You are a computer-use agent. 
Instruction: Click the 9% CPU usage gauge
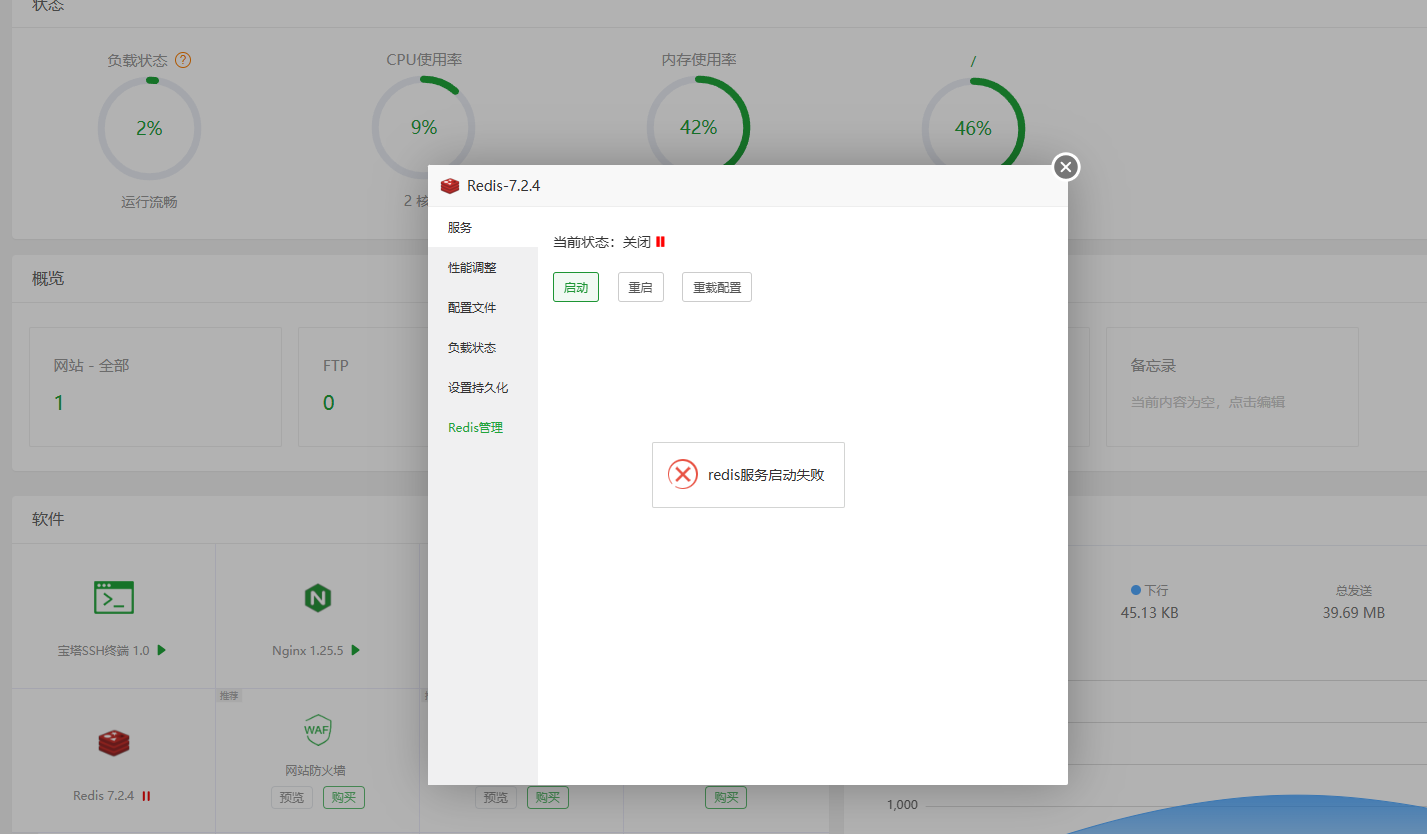(x=424, y=128)
